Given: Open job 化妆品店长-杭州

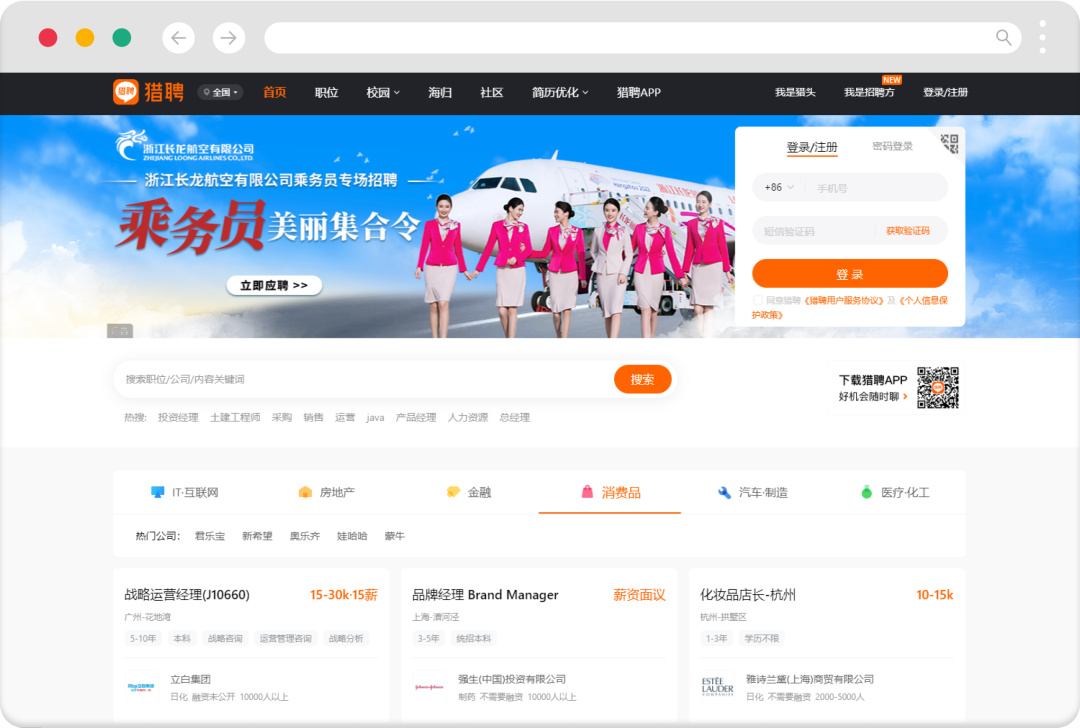Looking at the screenshot, I should point(748,594).
